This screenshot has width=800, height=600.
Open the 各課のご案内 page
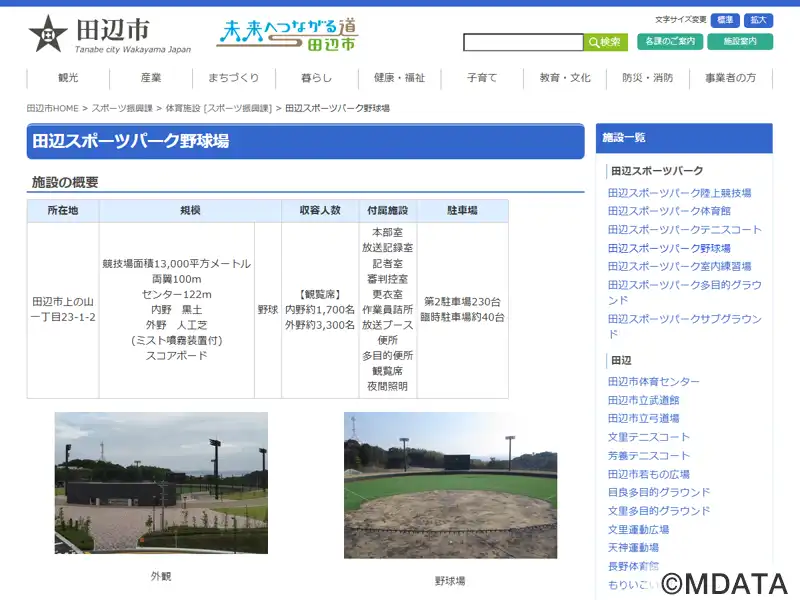[x=667, y=42]
